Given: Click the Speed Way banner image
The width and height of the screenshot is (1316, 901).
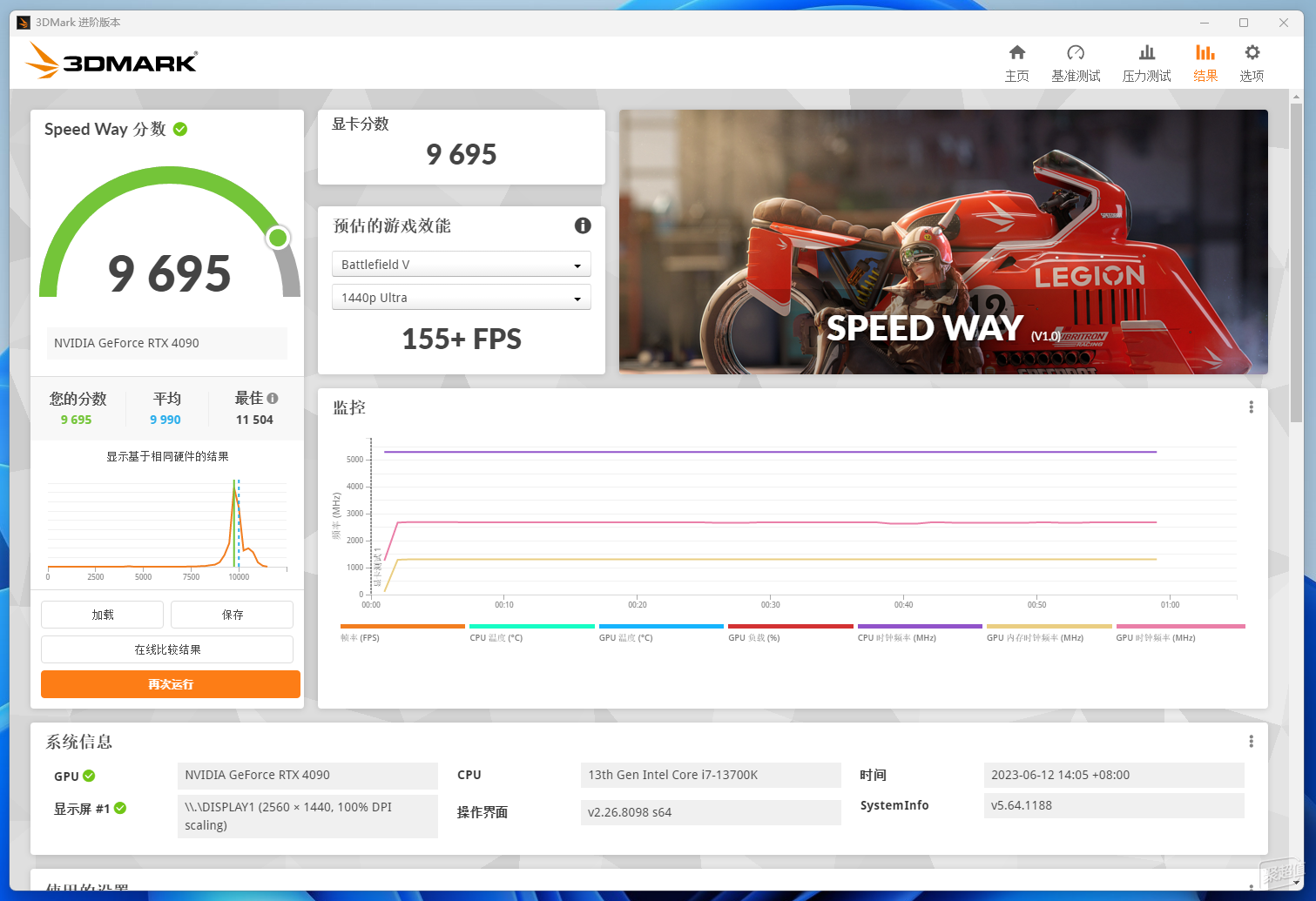Looking at the screenshot, I should pyautogui.click(x=943, y=242).
